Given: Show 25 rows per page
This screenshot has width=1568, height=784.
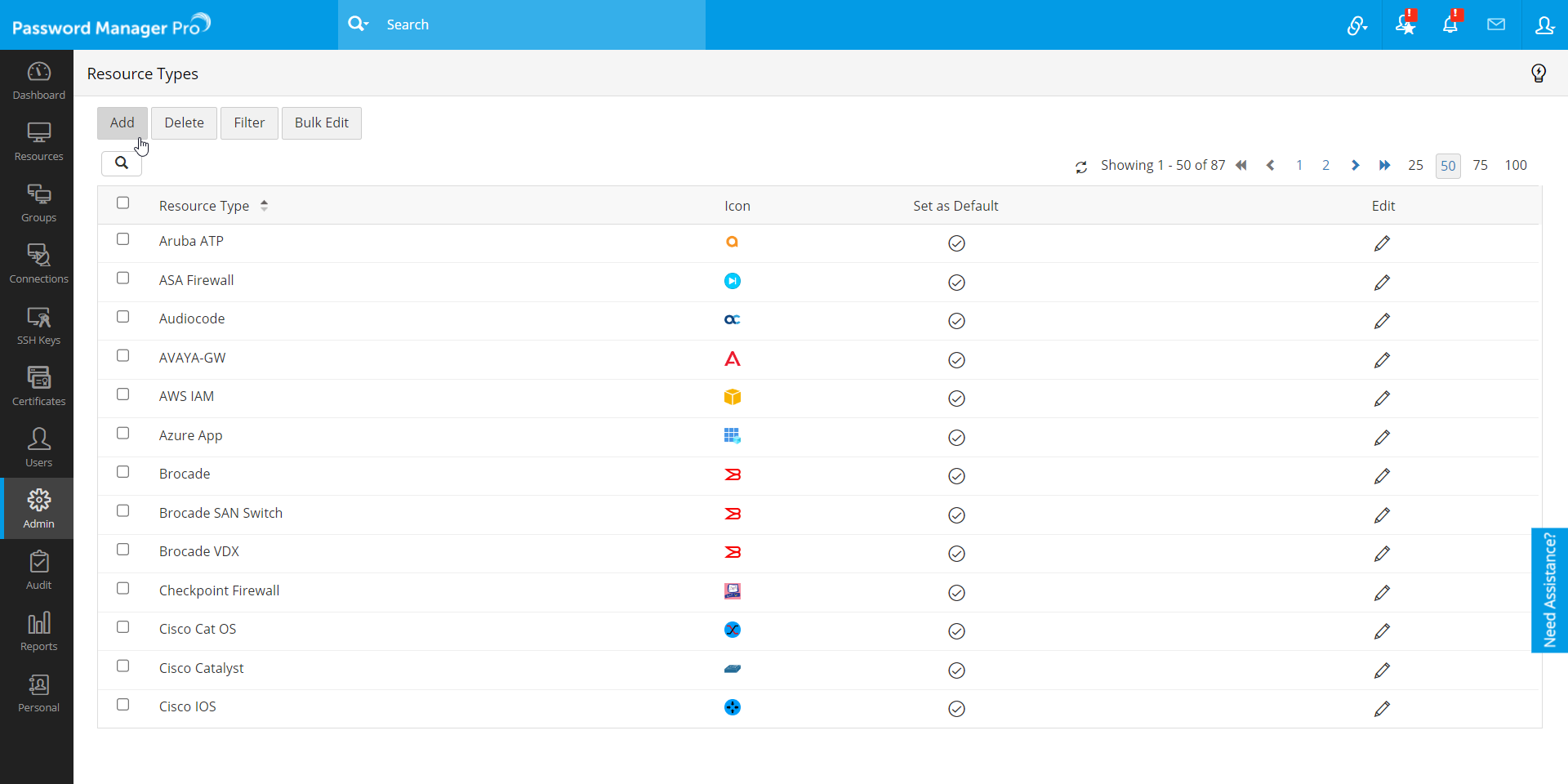Looking at the screenshot, I should click(x=1415, y=166).
